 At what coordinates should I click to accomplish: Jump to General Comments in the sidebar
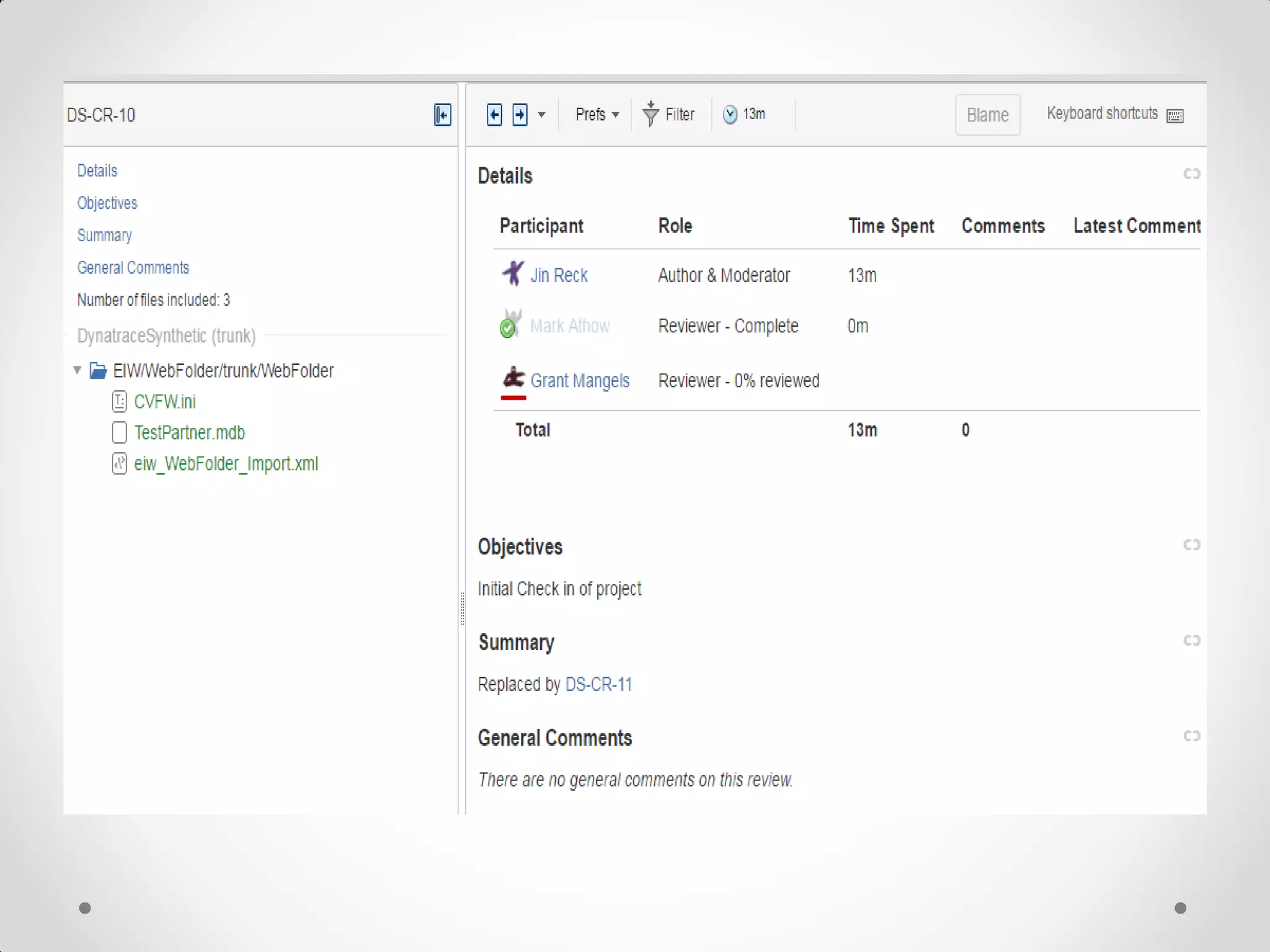click(133, 268)
